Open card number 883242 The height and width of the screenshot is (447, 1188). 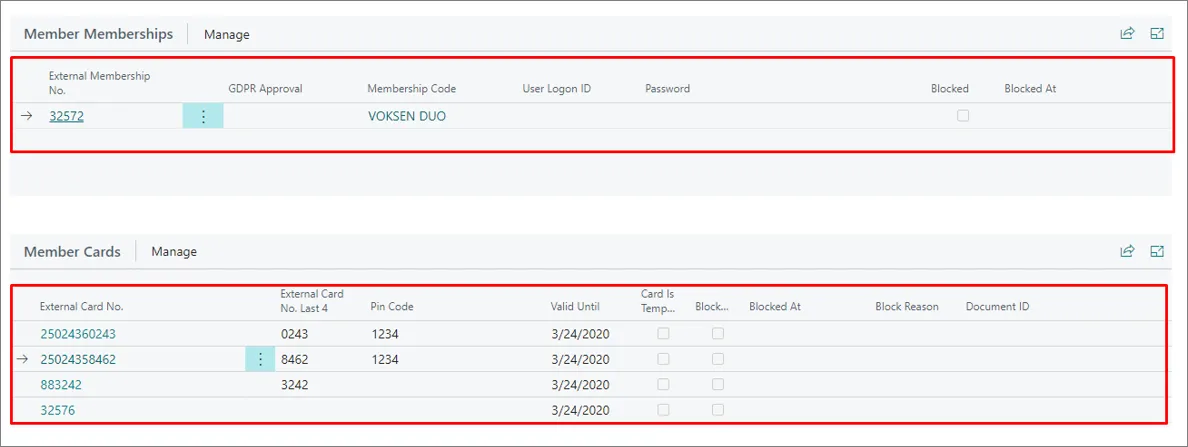click(x=61, y=385)
